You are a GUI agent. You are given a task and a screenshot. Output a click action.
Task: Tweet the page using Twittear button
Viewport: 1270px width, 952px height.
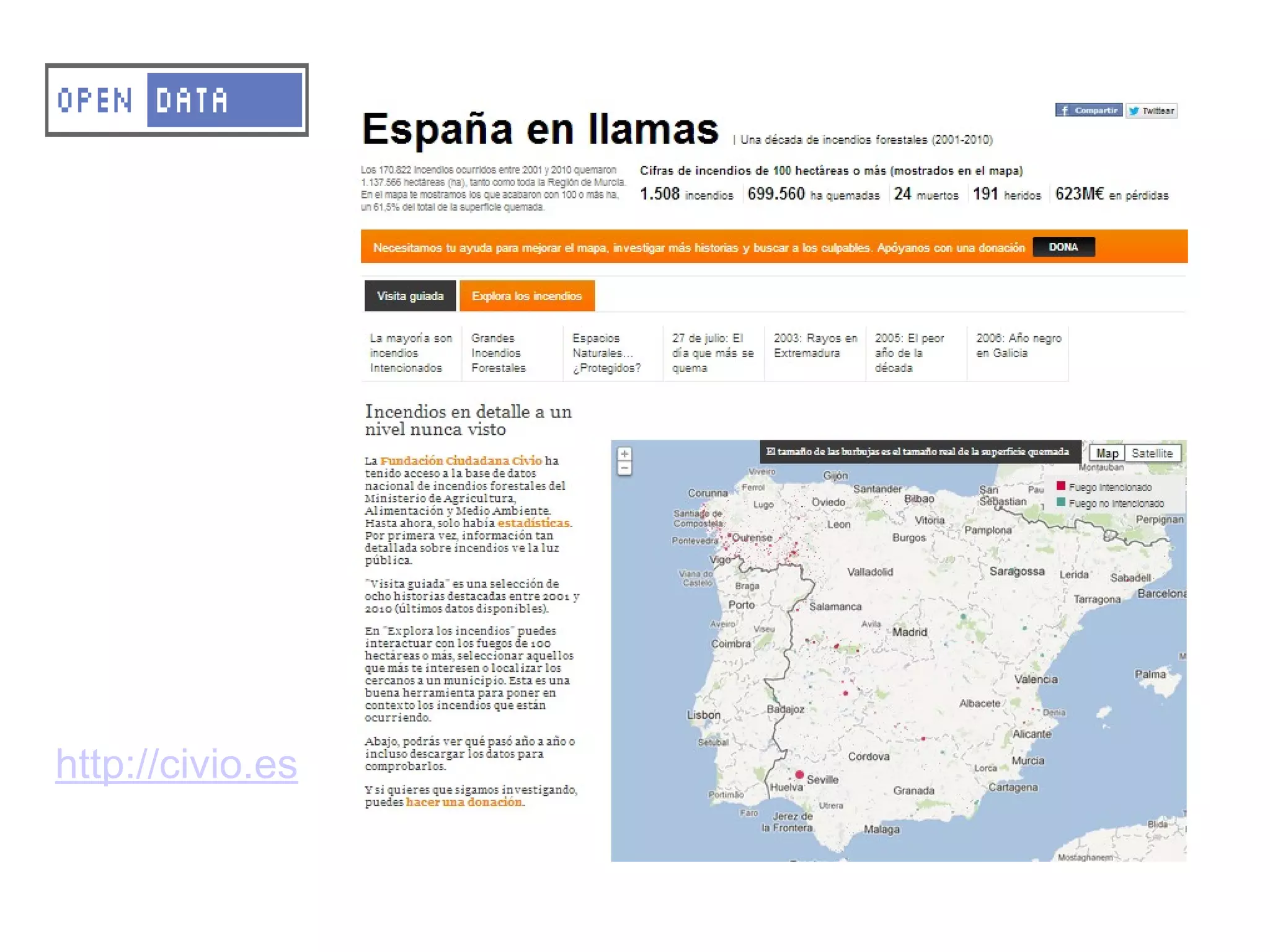1152,111
